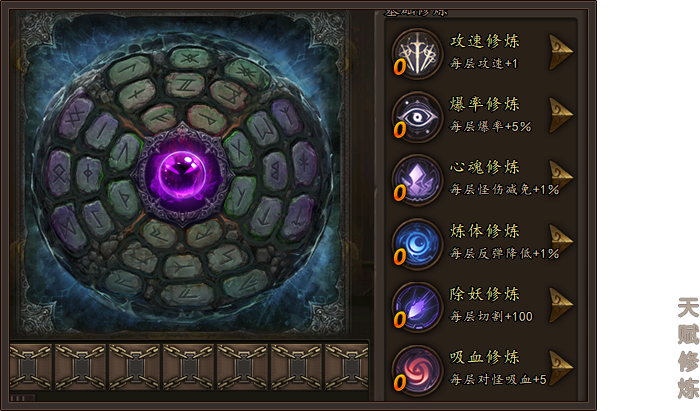Open 除妖修炼 with its golden arrow
700x411 pixels.
[x=561, y=305]
